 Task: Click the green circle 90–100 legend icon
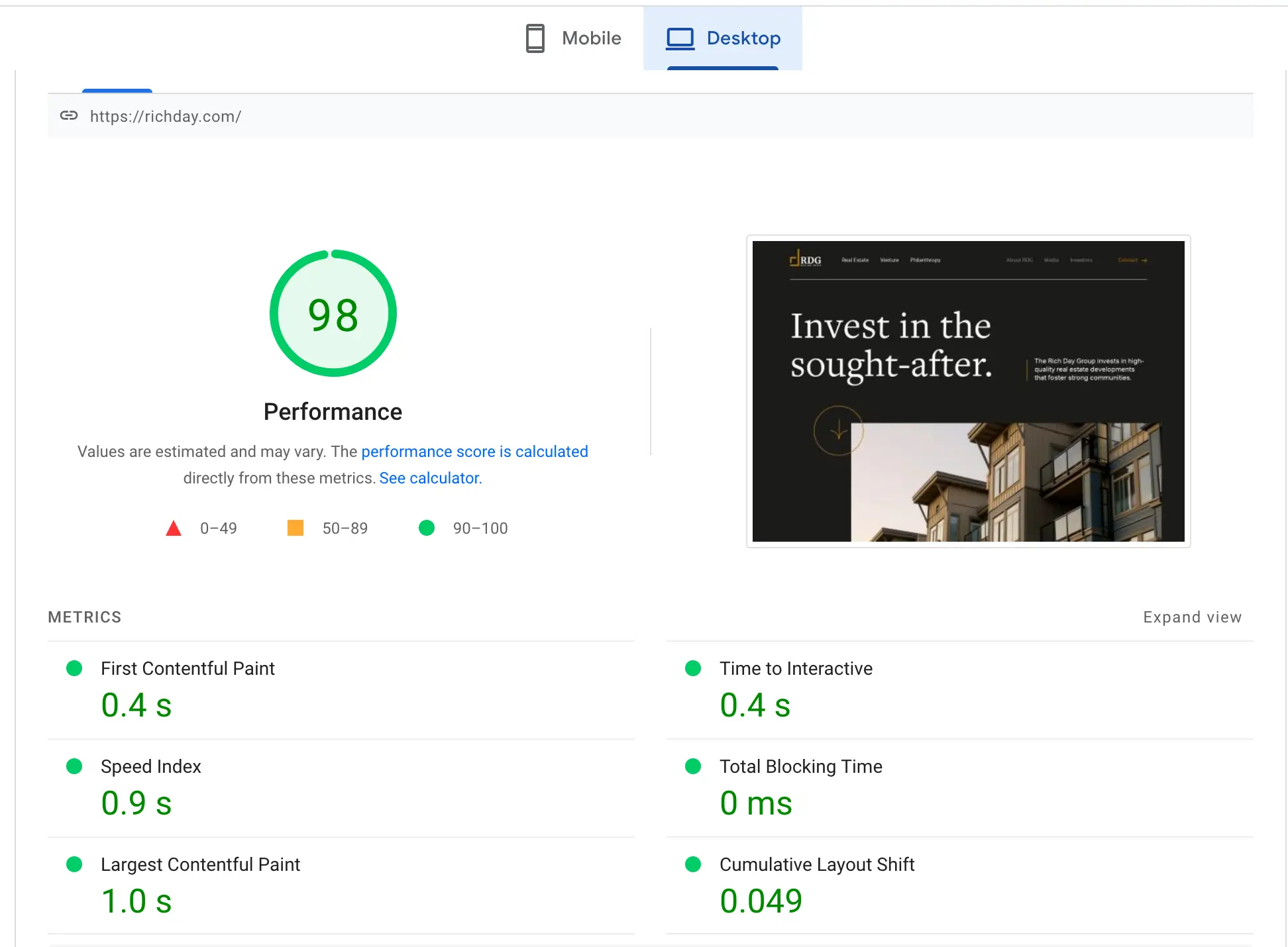[x=427, y=528]
